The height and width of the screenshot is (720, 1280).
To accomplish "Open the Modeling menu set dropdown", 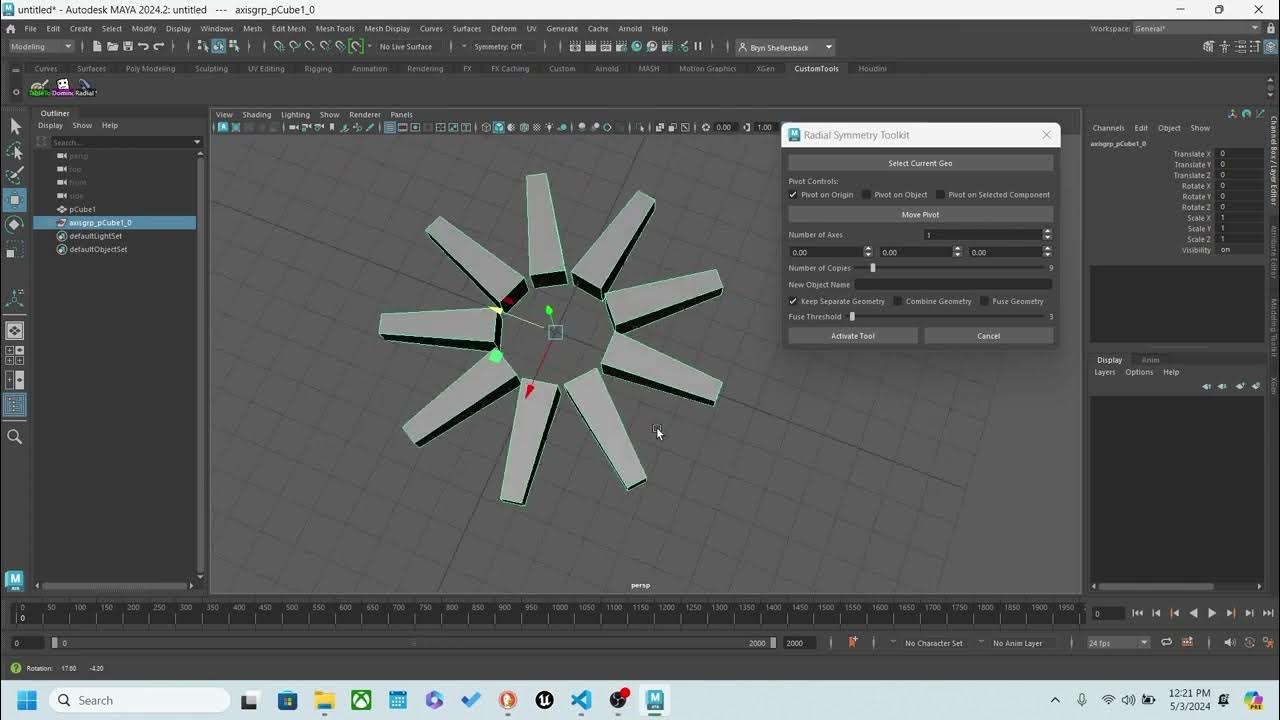I will coord(41,46).
